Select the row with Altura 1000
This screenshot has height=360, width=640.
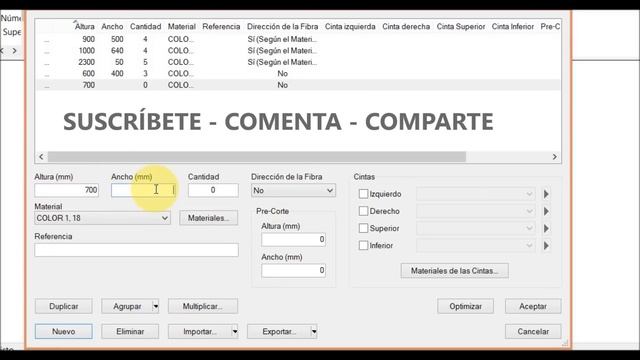[298, 51]
